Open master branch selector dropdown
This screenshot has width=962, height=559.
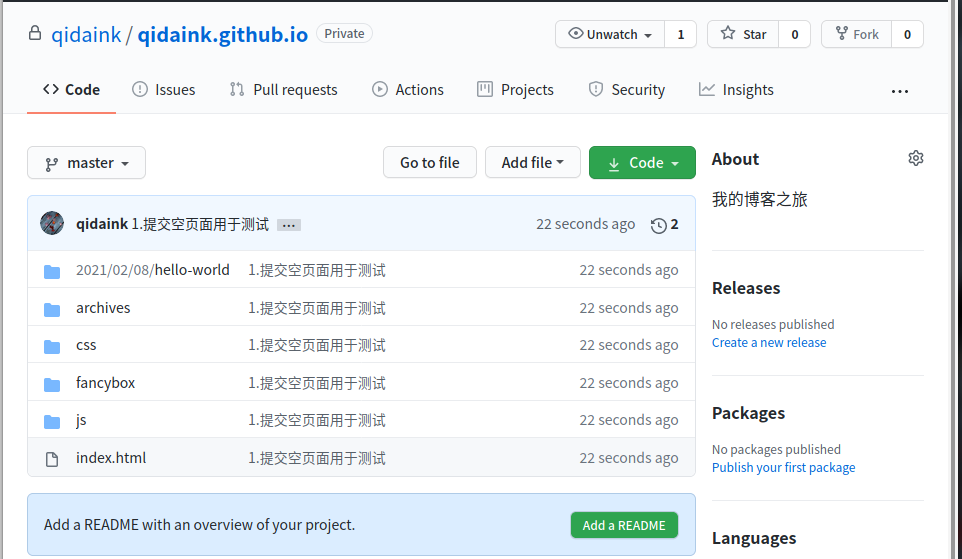pyautogui.click(x=87, y=163)
